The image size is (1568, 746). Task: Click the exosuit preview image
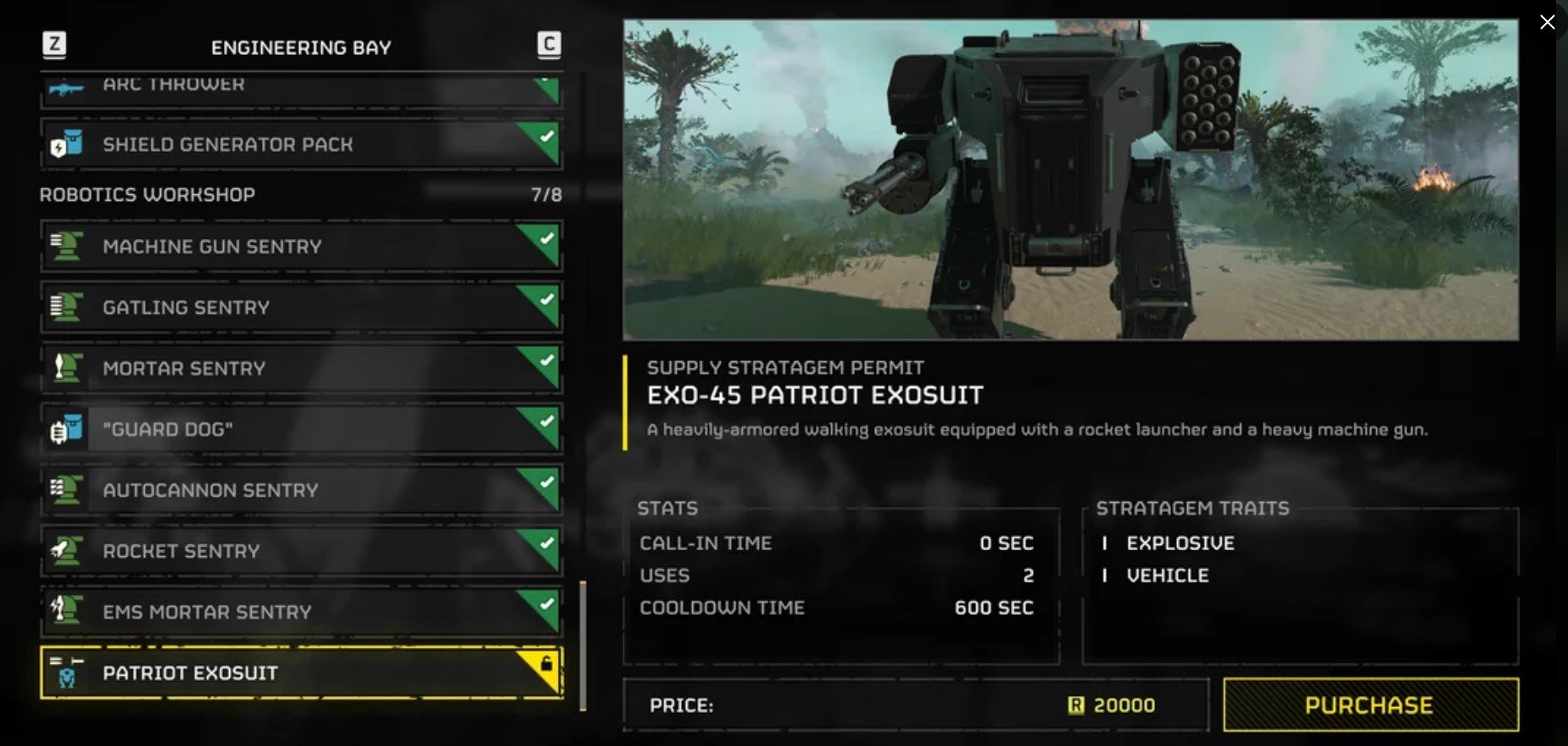click(1070, 180)
